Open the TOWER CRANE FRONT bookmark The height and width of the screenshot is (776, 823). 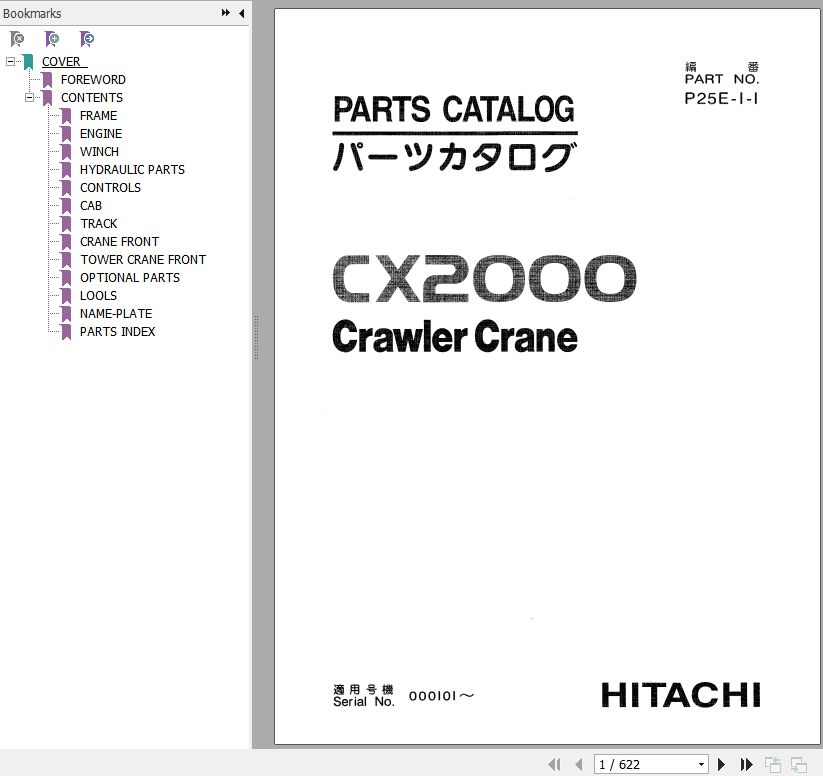pos(143,260)
